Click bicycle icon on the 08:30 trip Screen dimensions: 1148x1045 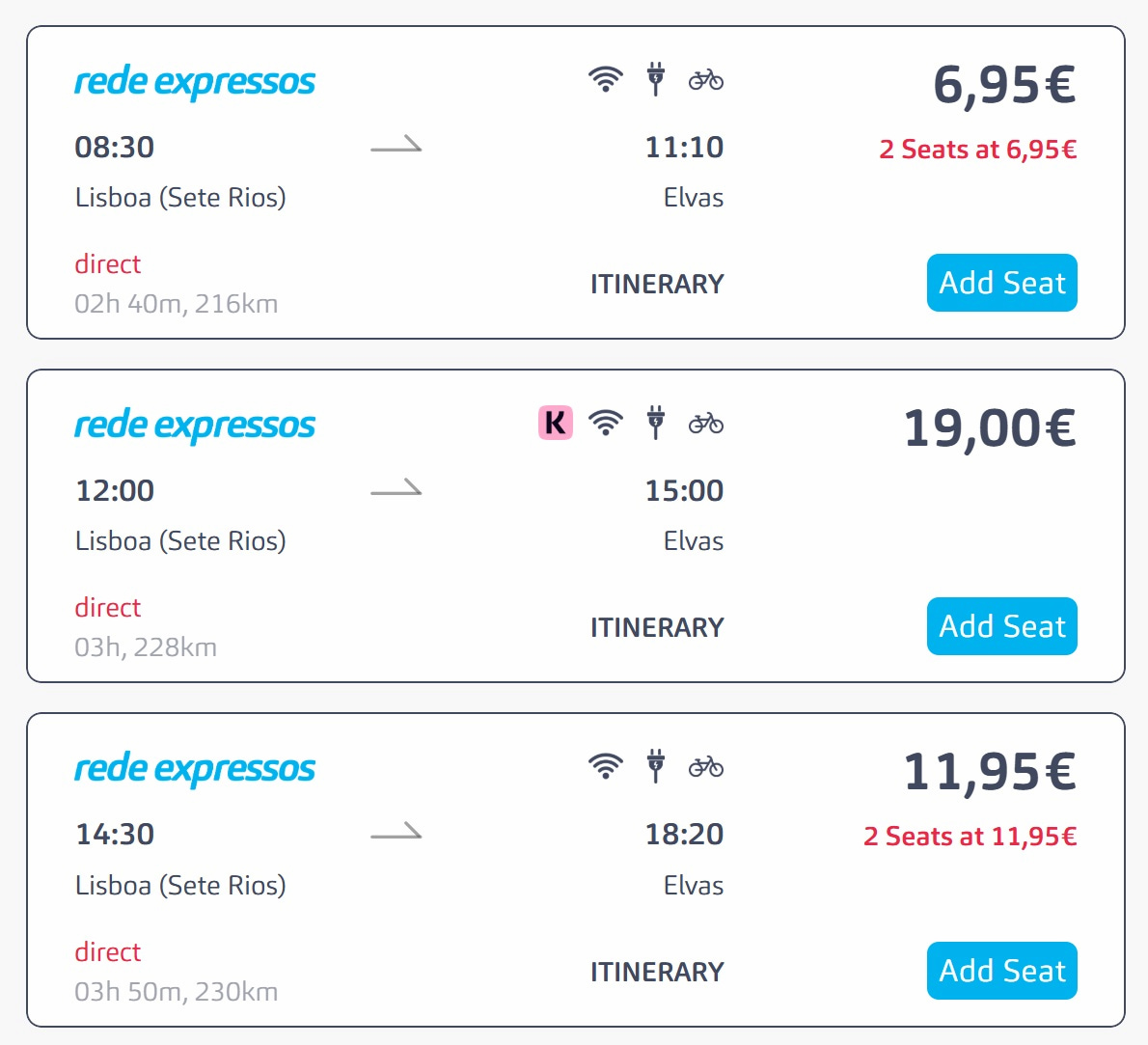[x=706, y=79]
